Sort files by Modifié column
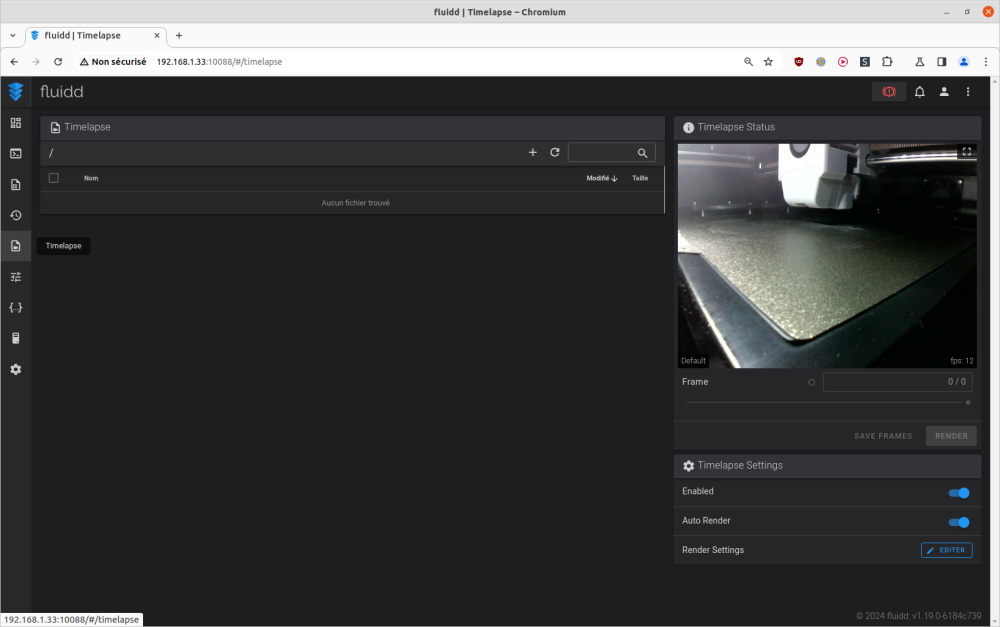The image size is (1000, 627). pyautogui.click(x=601, y=179)
